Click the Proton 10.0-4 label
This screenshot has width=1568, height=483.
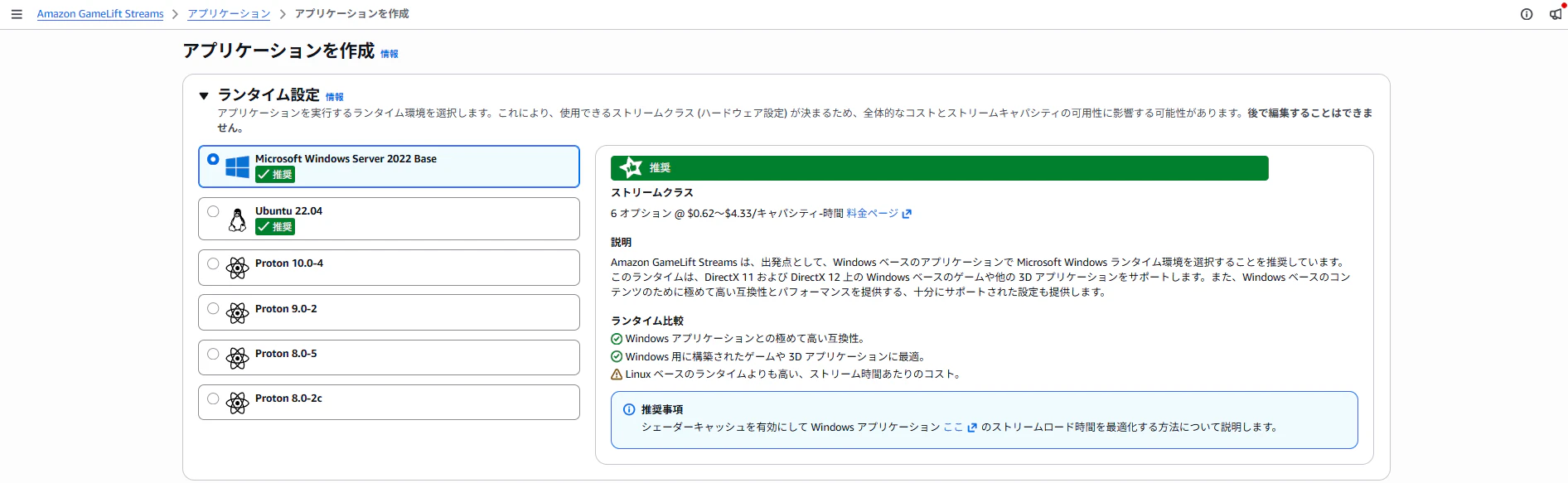289,263
